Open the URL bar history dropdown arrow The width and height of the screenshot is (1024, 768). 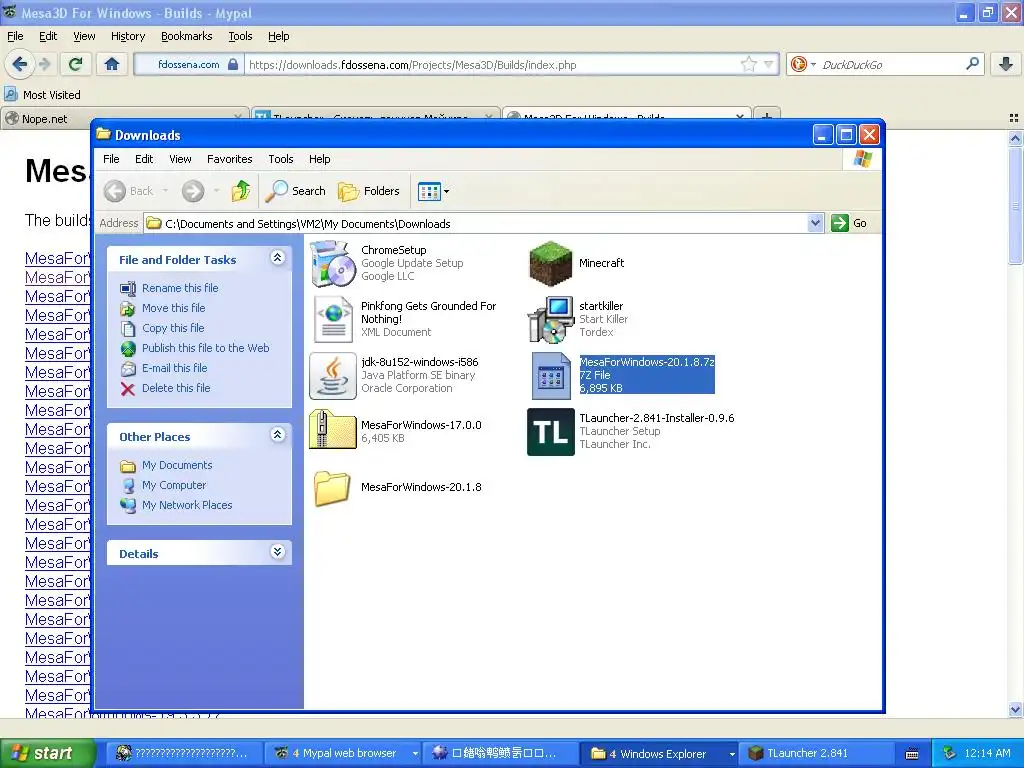click(x=769, y=64)
